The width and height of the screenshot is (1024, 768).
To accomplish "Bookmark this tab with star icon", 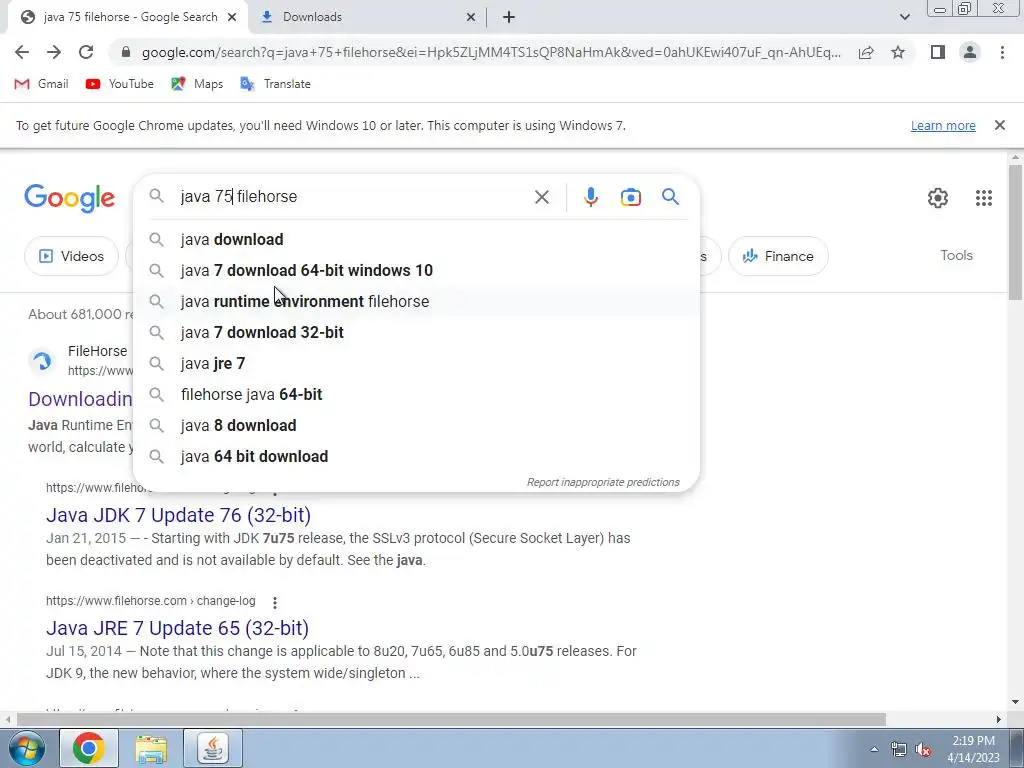I will tap(898, 52).
